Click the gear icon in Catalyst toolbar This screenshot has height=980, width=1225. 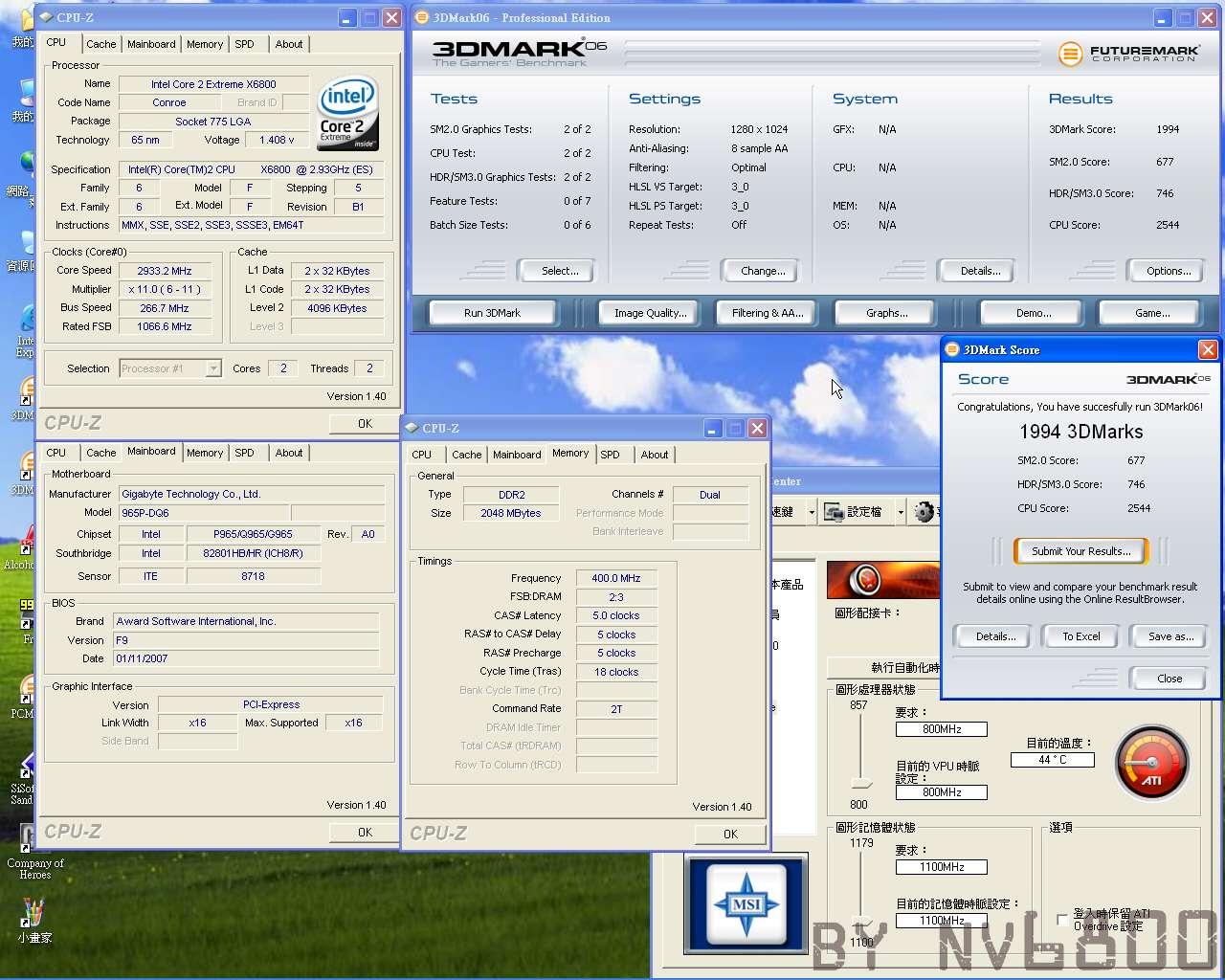[924, 512]
